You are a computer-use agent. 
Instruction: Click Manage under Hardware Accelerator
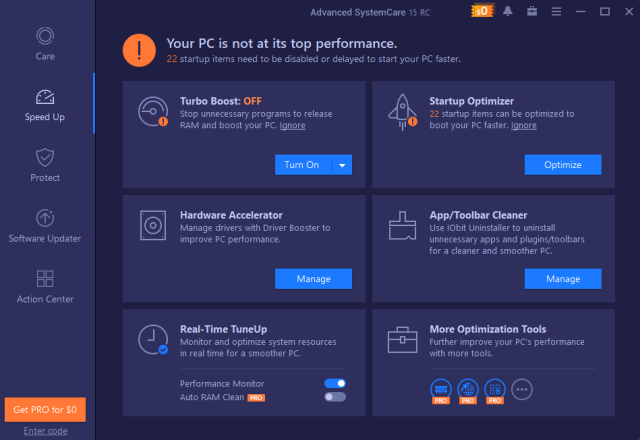coord(313,279)
